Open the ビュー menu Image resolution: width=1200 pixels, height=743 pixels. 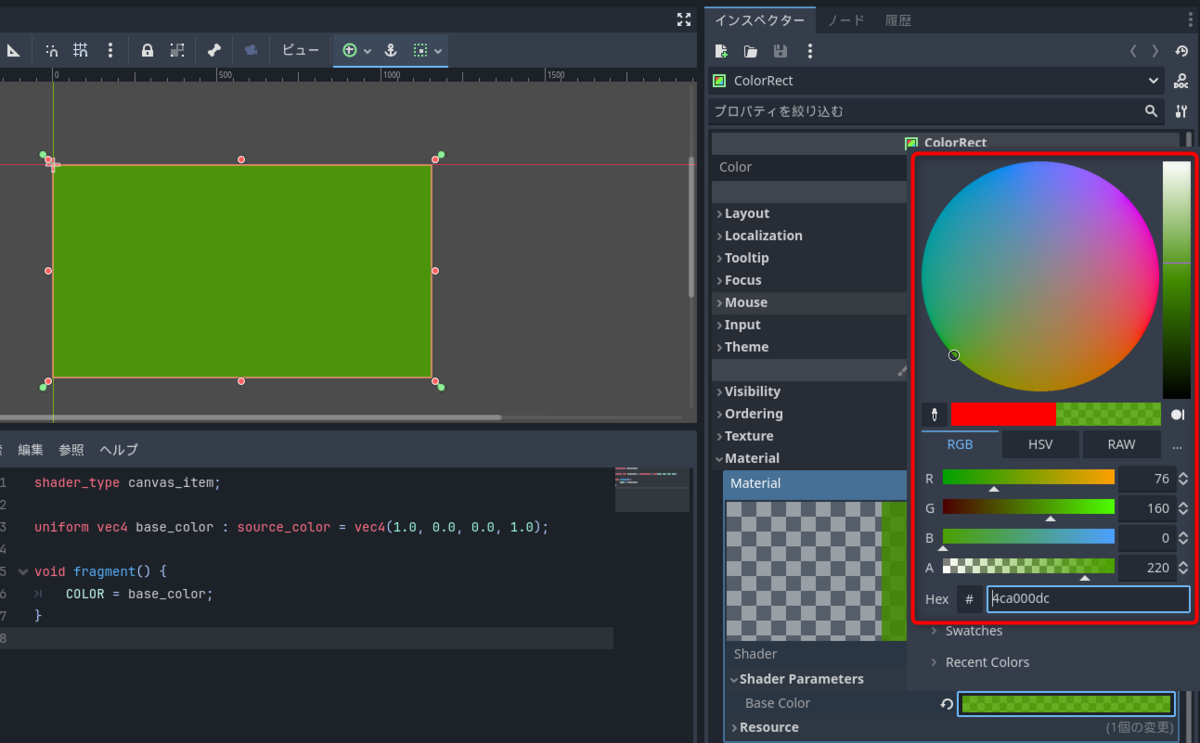click(300, 50)
